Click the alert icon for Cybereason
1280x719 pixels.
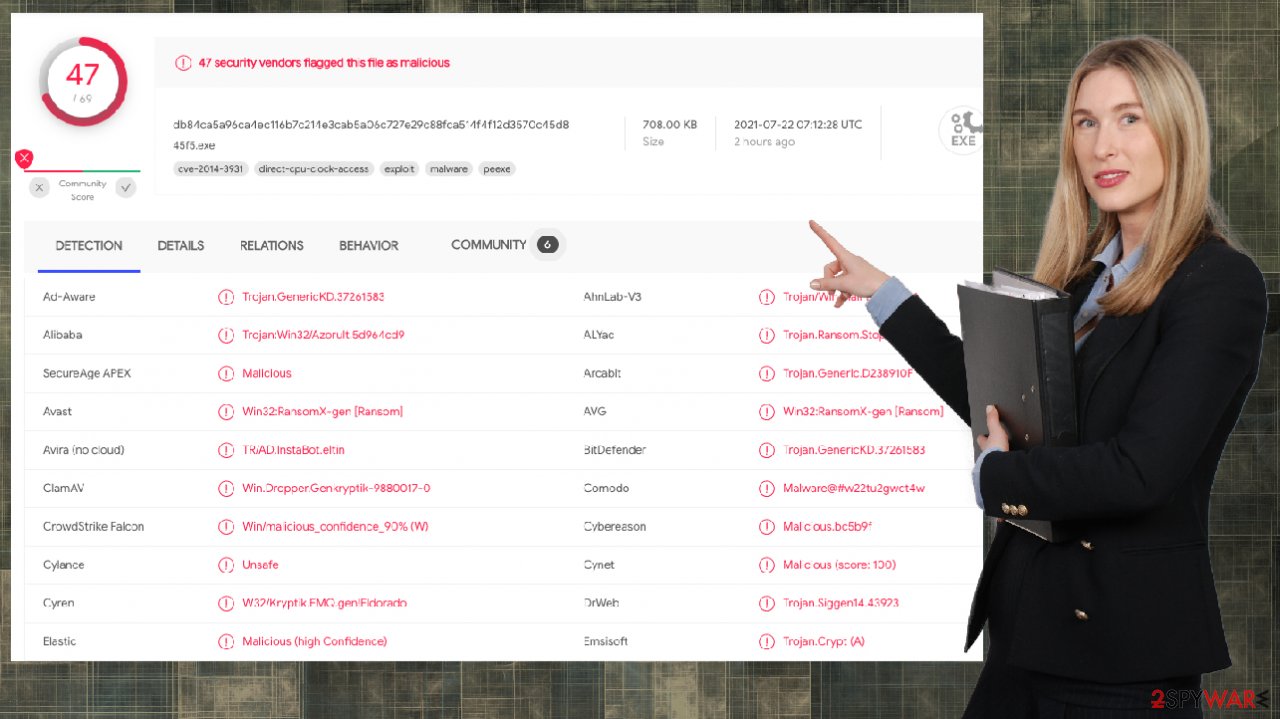tap(767, 526)
